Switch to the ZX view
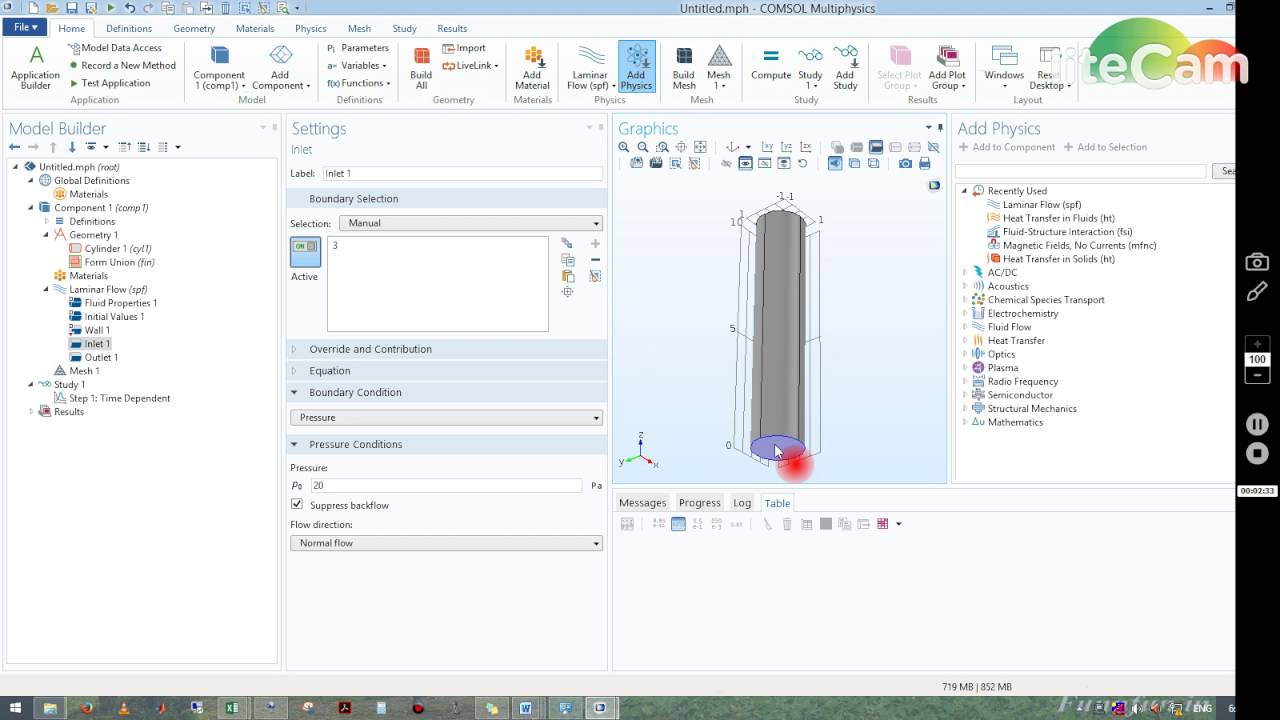The height and width of the screenshot is (720, 1280). click(x=806, y=147)
